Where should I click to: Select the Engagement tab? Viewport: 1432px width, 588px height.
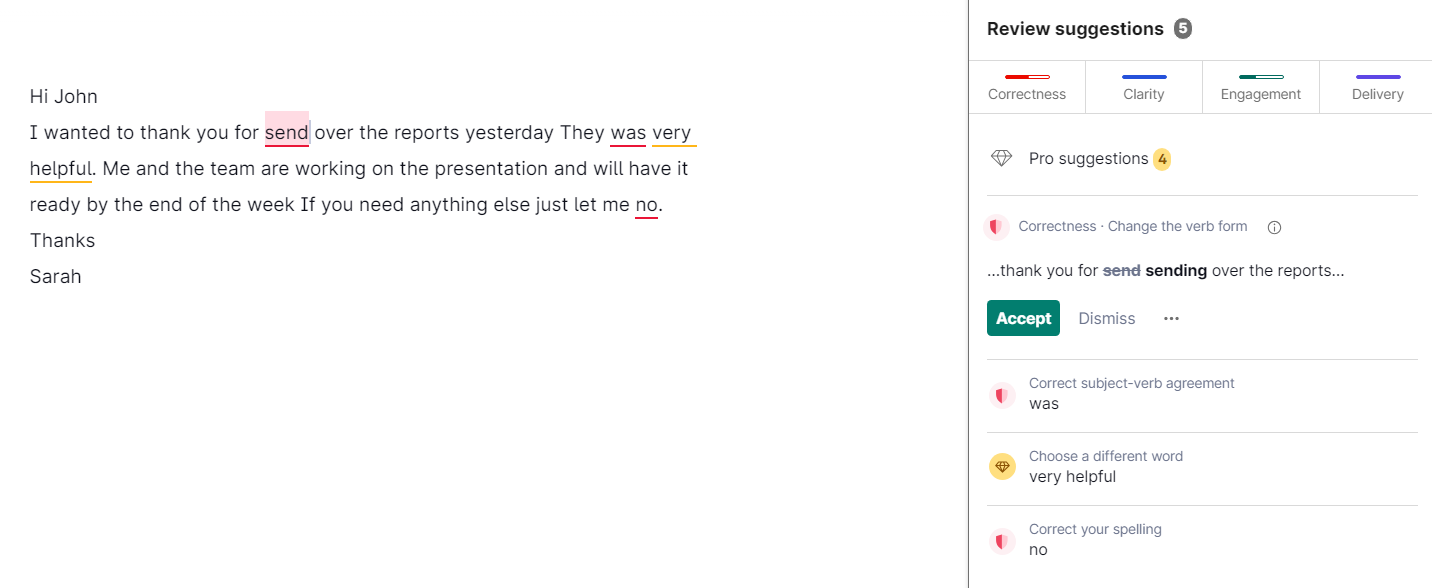tap(1261, 87)
